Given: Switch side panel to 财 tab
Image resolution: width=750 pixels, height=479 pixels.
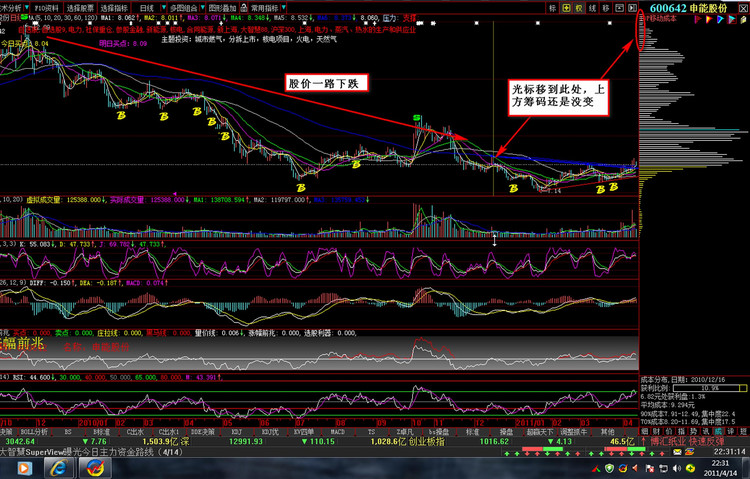Looking at the screenshot, I should pos(657,432).
